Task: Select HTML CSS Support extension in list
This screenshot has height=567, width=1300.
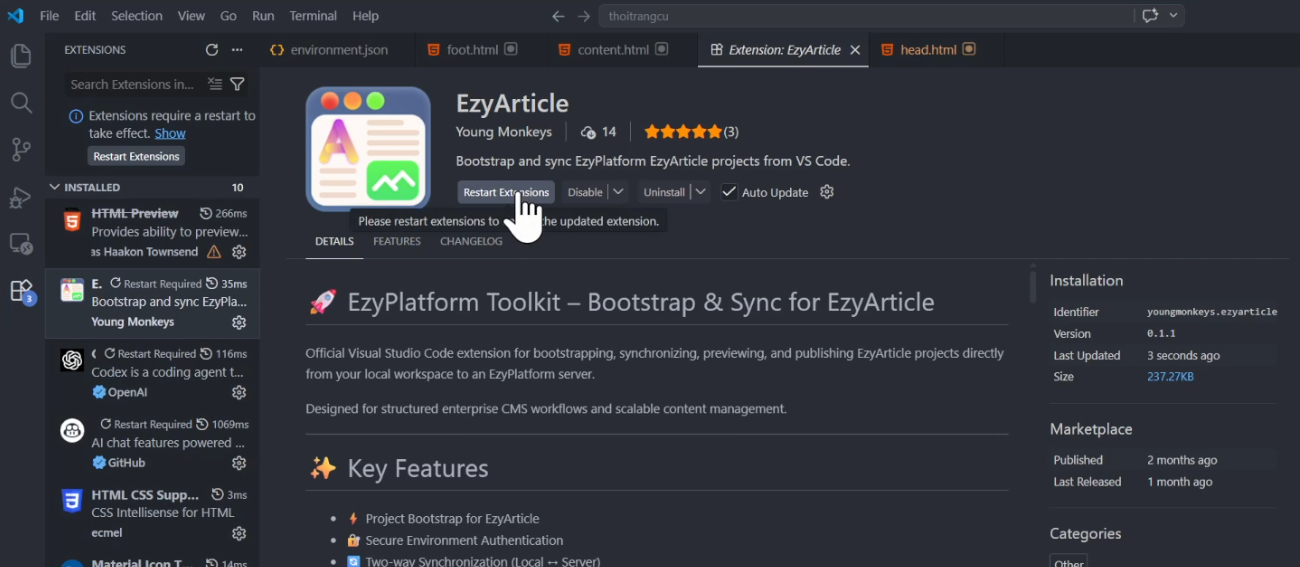Action: pyautogui.click(x=152, y=514)
